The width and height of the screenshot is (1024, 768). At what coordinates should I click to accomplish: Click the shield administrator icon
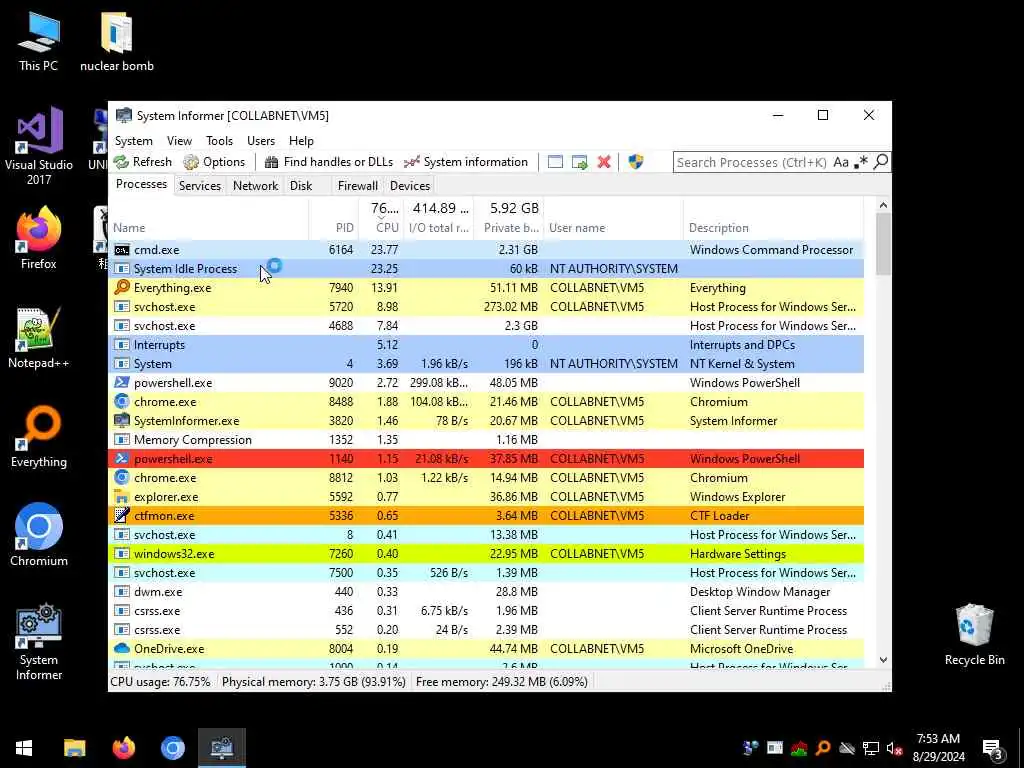[x=635, y=162]
